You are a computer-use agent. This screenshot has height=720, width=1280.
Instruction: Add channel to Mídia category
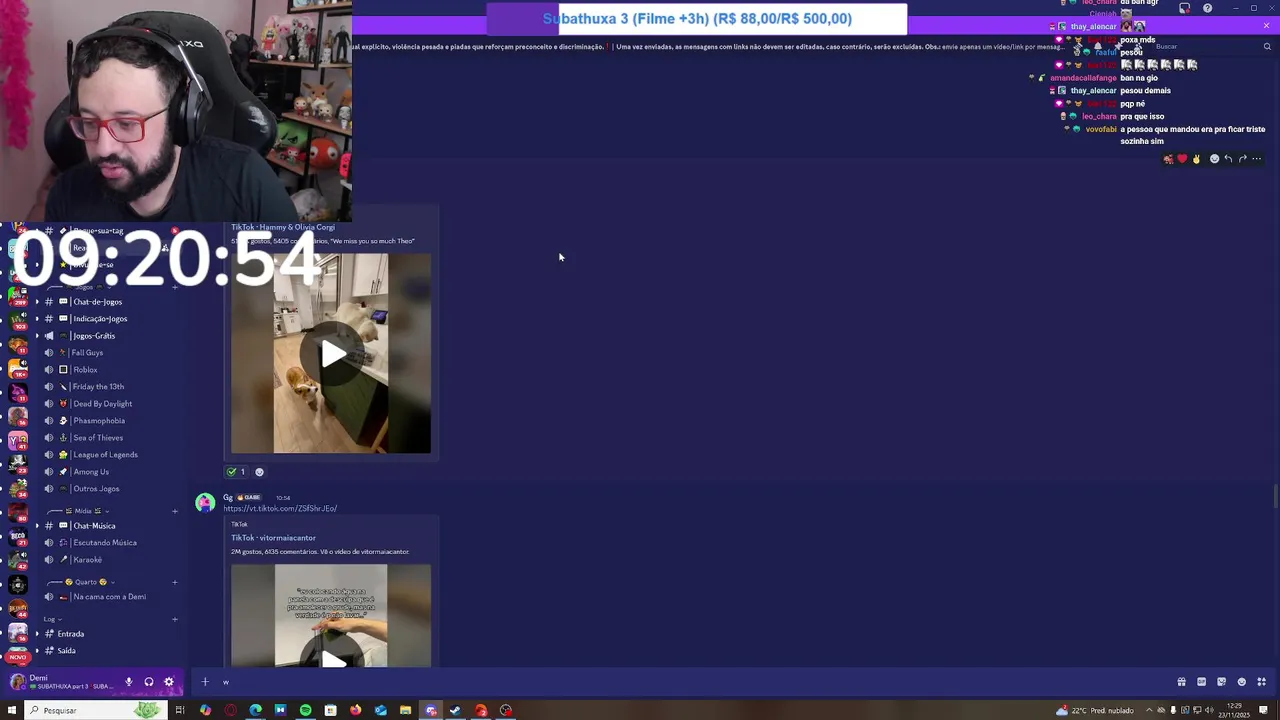tap(175, 511)
